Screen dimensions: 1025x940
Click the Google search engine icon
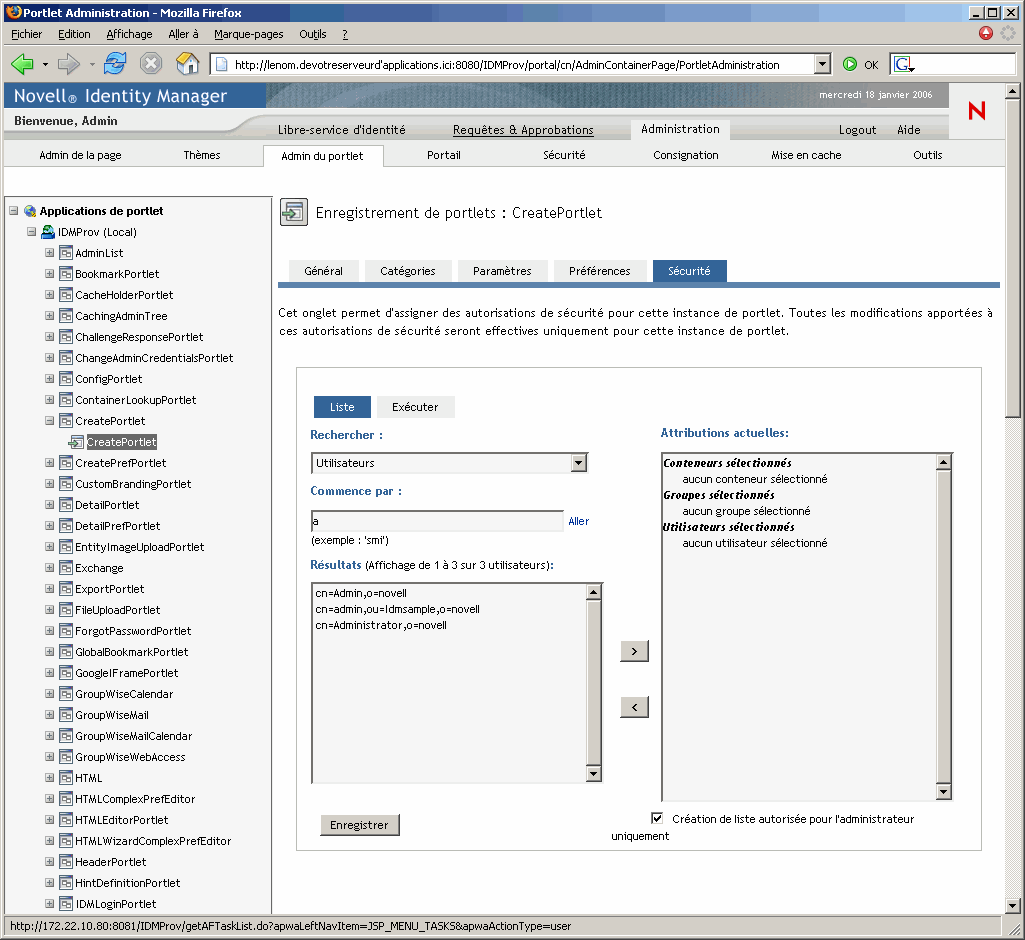[903, 64]
